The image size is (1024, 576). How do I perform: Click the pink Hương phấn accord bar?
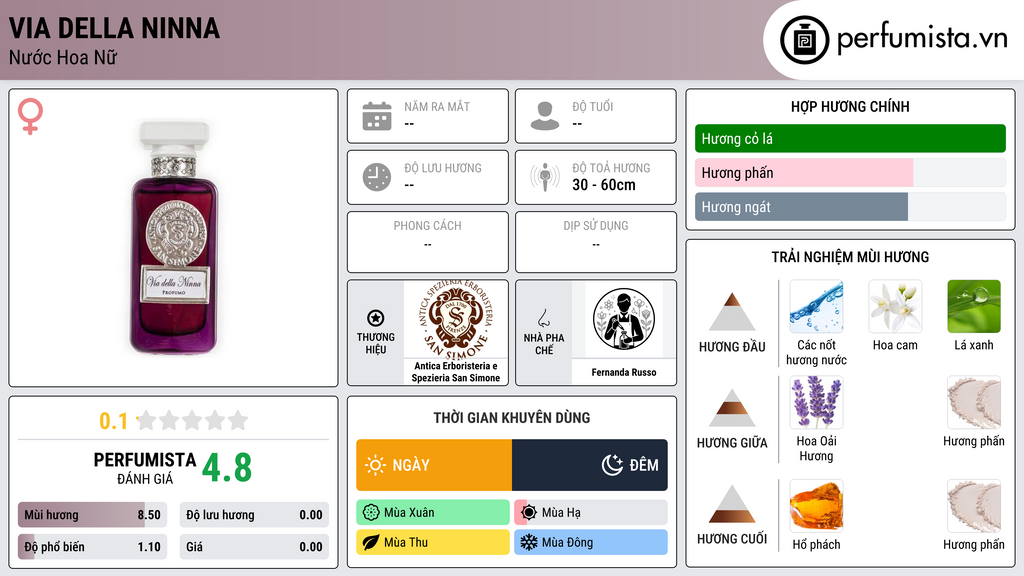point(850,173)
